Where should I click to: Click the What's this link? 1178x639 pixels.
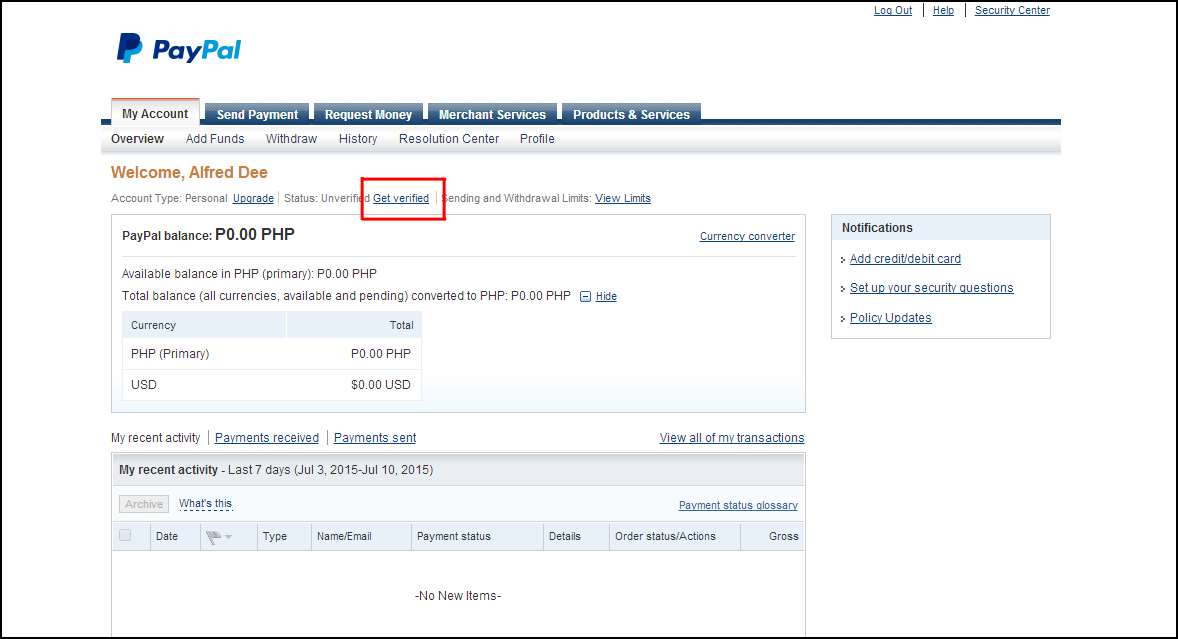point(205,504)
